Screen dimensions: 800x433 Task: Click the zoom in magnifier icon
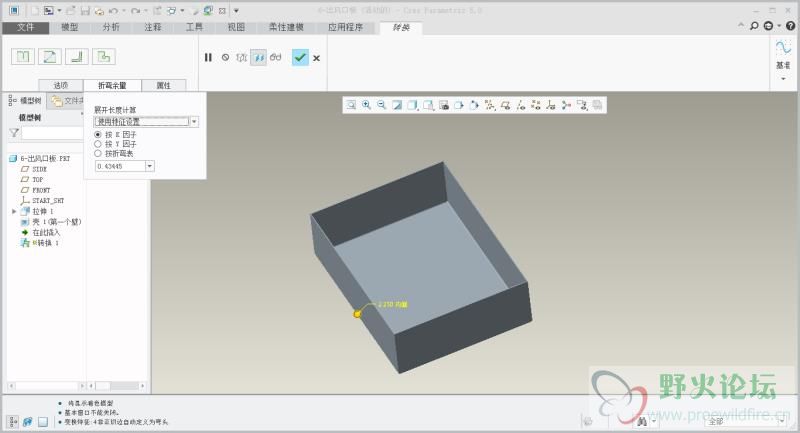366,104
